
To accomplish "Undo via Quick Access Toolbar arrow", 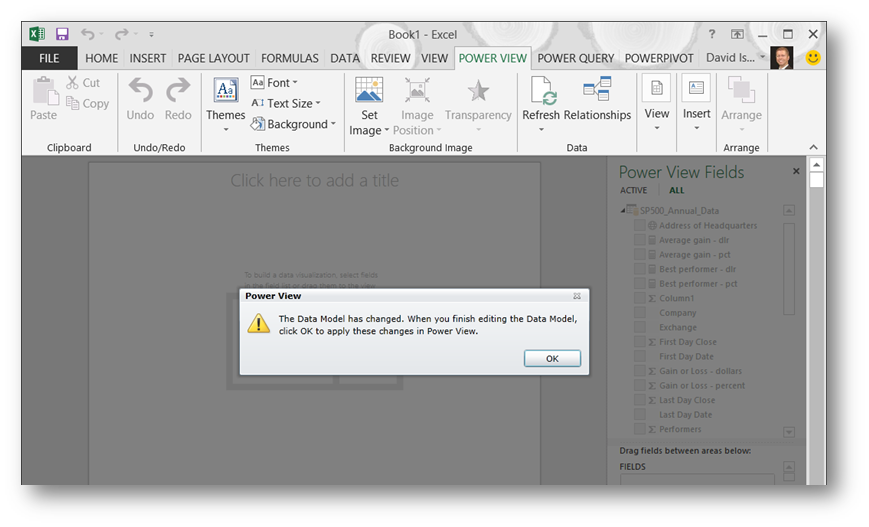I will pyautogui.click(x=88, y=34).
